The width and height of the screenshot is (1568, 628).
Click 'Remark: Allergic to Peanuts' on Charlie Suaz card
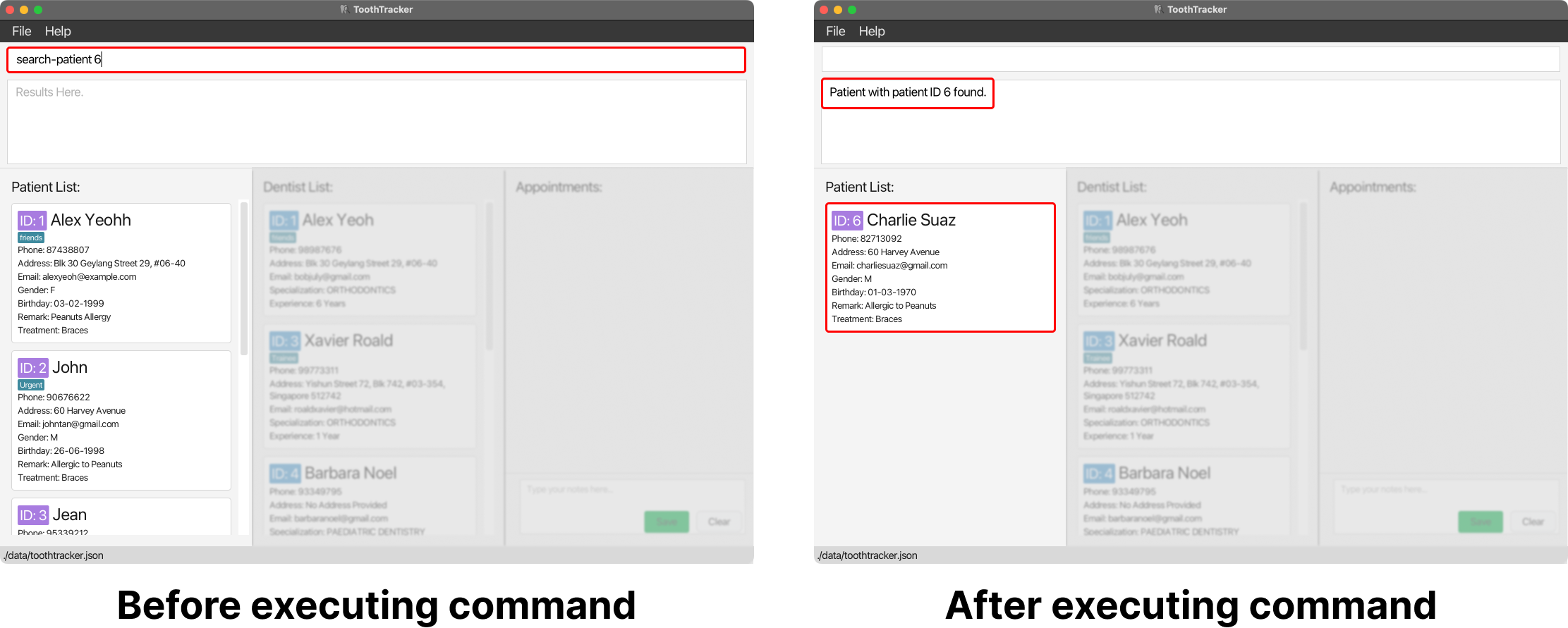884,306
